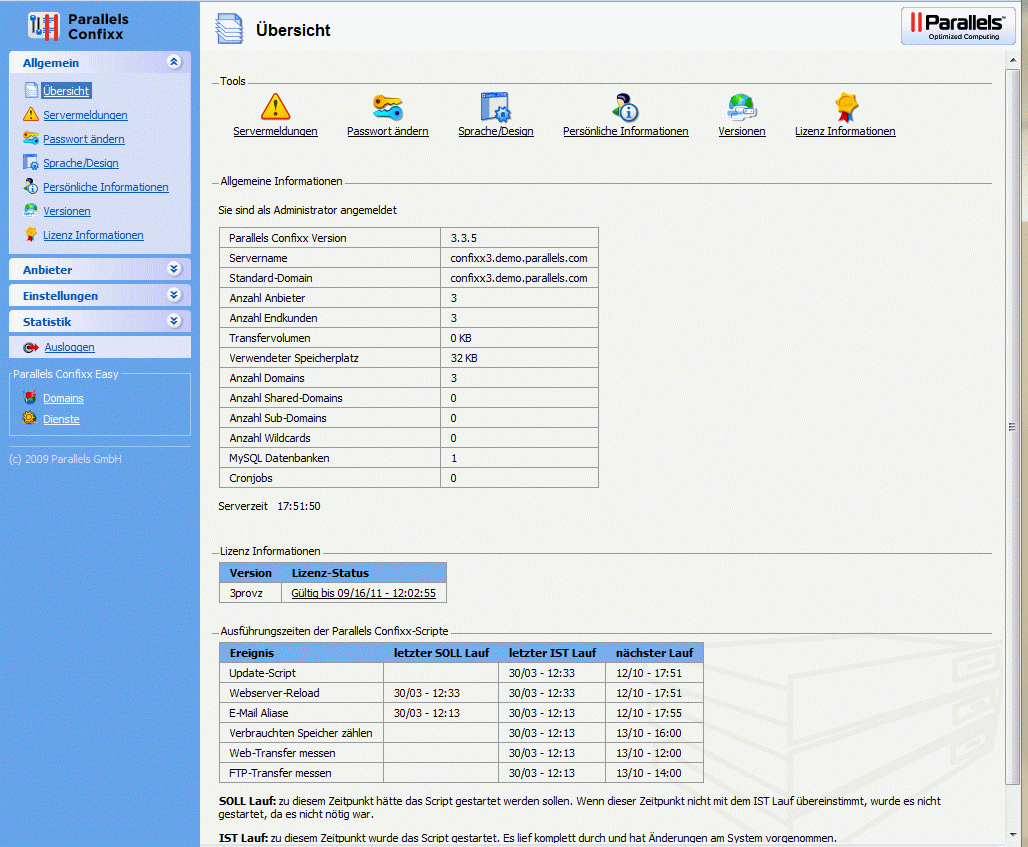The width and height of the screenshot is (1028, 847).
Task: Open the Sprache/Design icon in Tools
Action: click(495, 107)
